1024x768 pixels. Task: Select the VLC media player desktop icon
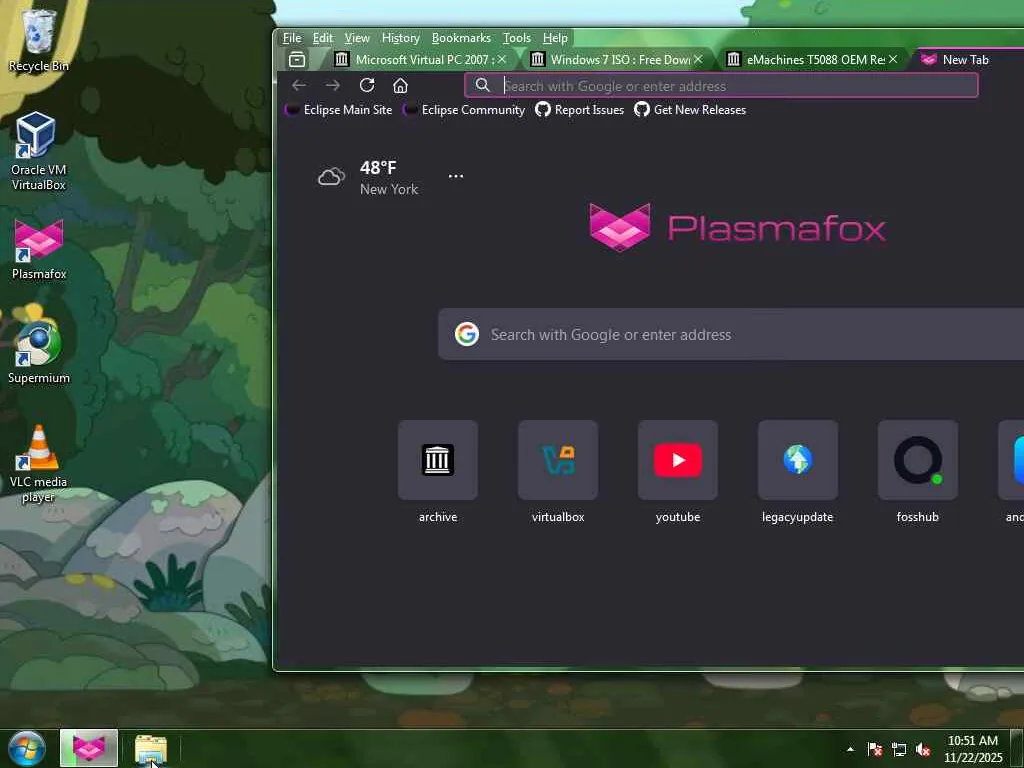(39, 464)
